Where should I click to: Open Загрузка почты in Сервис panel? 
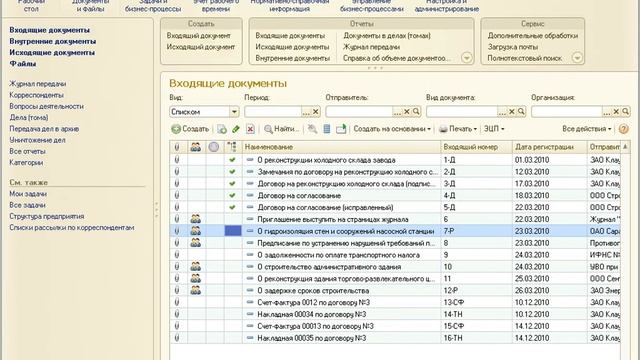tap(513, 47)
